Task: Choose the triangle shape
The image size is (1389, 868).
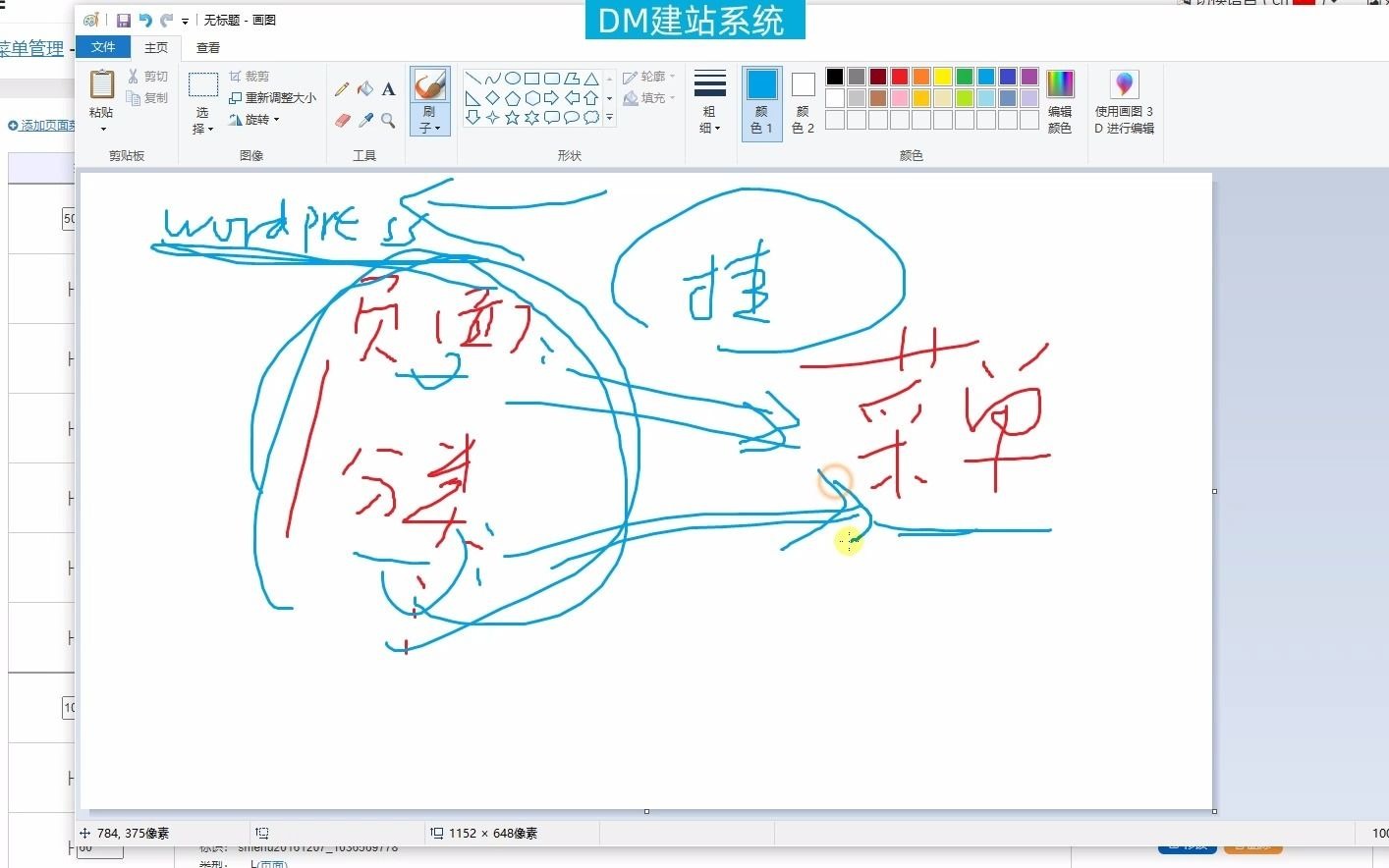Action: point(590,79)
